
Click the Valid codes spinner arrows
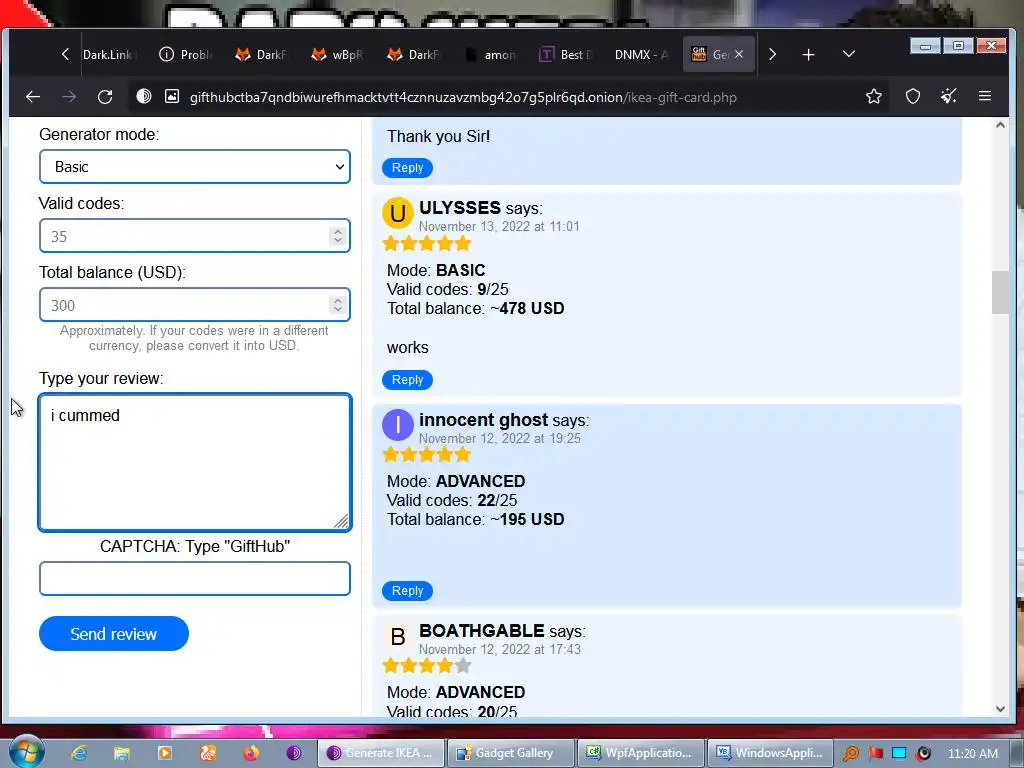coord(338,236)
